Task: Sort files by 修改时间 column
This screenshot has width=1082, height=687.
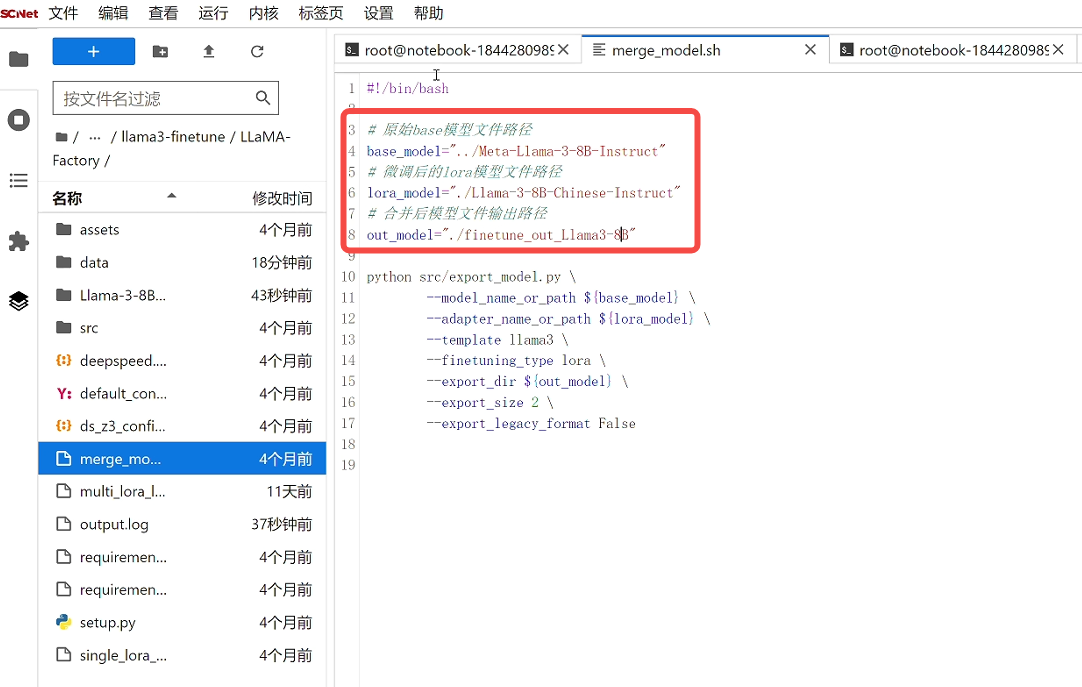Action: coord(281,198)
